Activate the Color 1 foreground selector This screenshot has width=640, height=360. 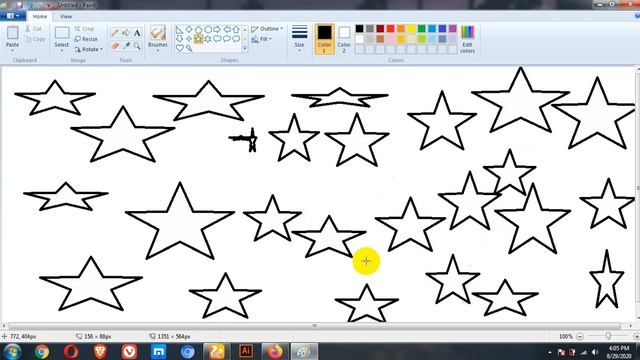[324, 39]
